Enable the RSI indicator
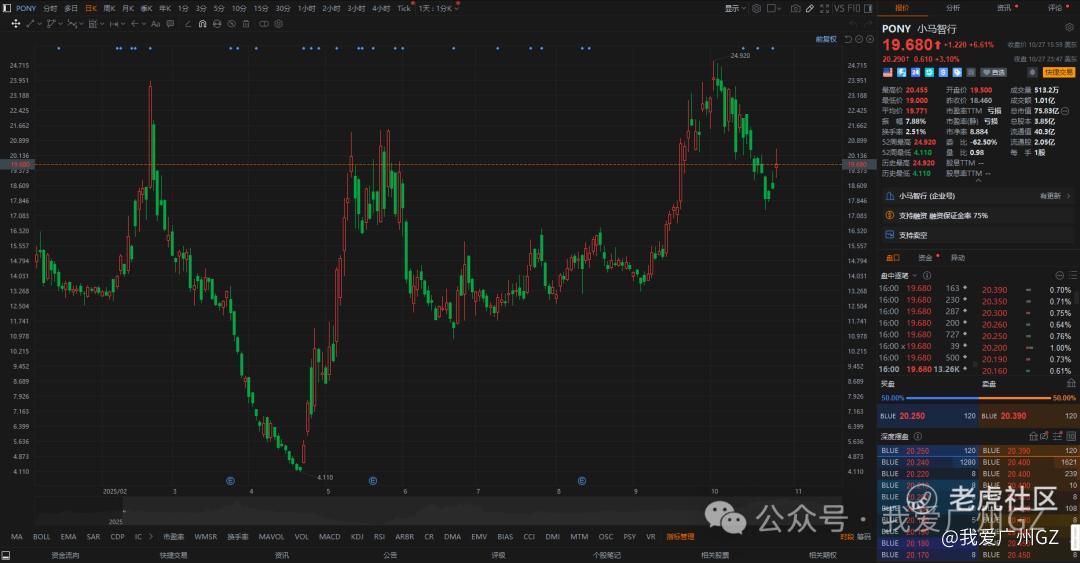This screenshot has width=1080, height=563. point(379,537)
